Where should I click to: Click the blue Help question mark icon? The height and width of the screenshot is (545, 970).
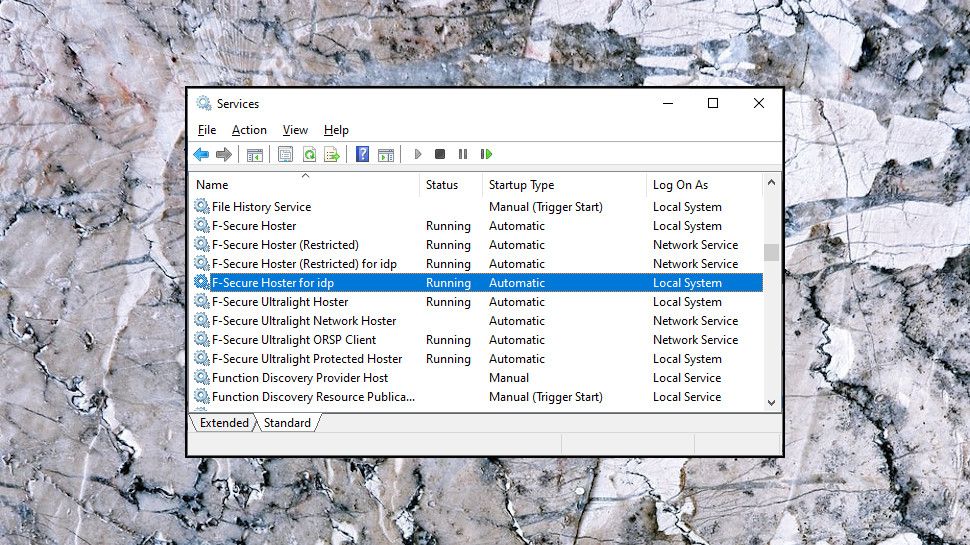pyautogui.click(x=362, y=154)
